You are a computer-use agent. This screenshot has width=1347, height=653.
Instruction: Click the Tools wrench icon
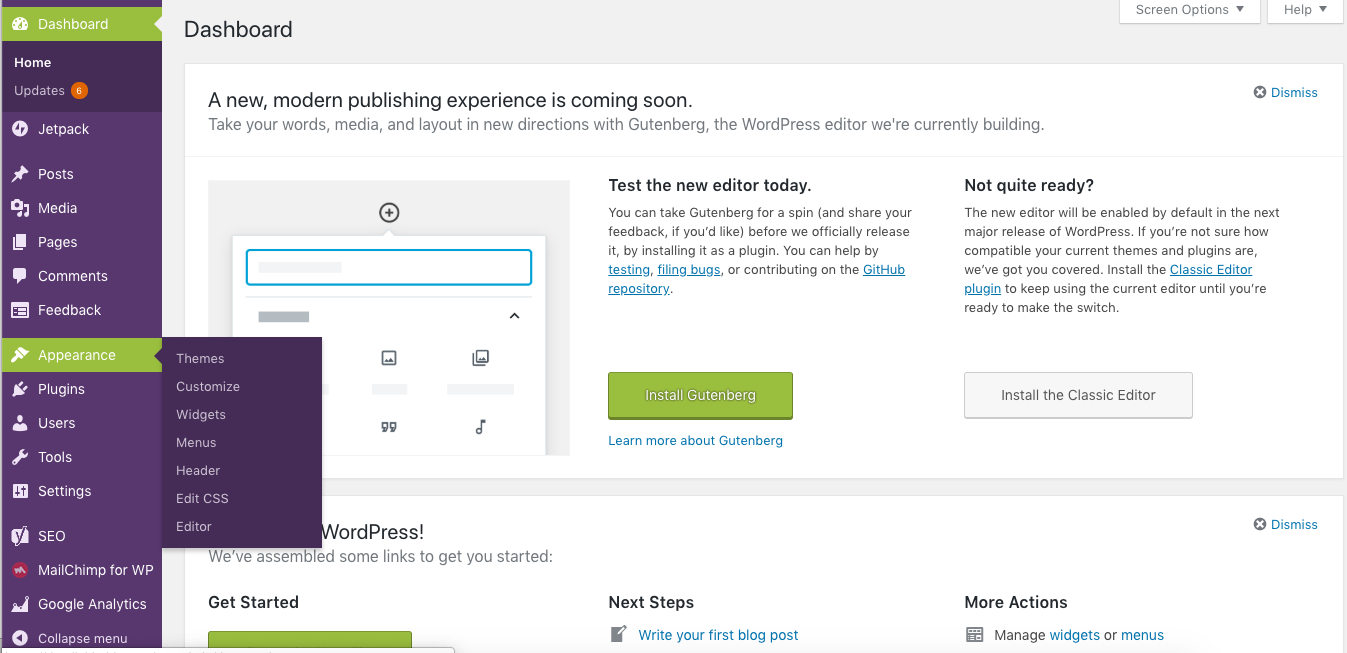click(x=20, y=457)
